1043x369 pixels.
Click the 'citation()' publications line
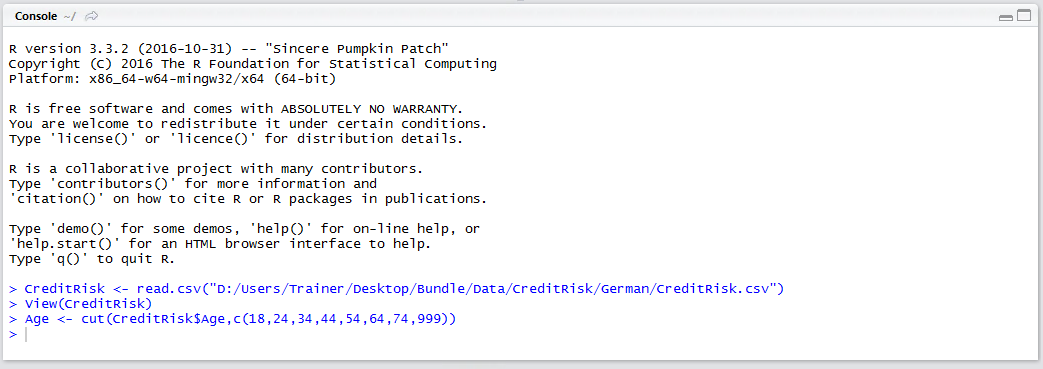248,199
